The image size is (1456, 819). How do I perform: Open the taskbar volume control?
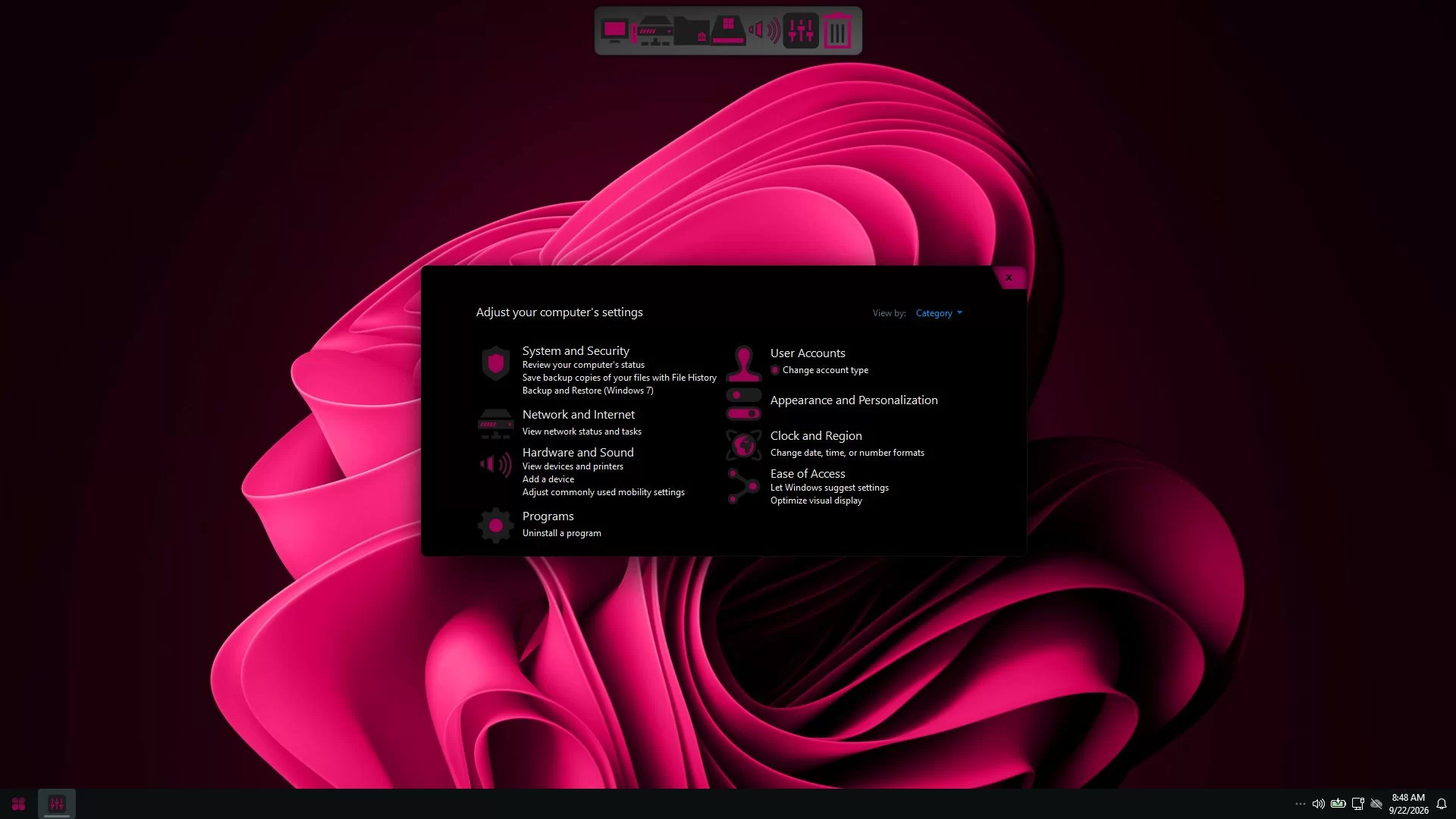[1319, 804]
